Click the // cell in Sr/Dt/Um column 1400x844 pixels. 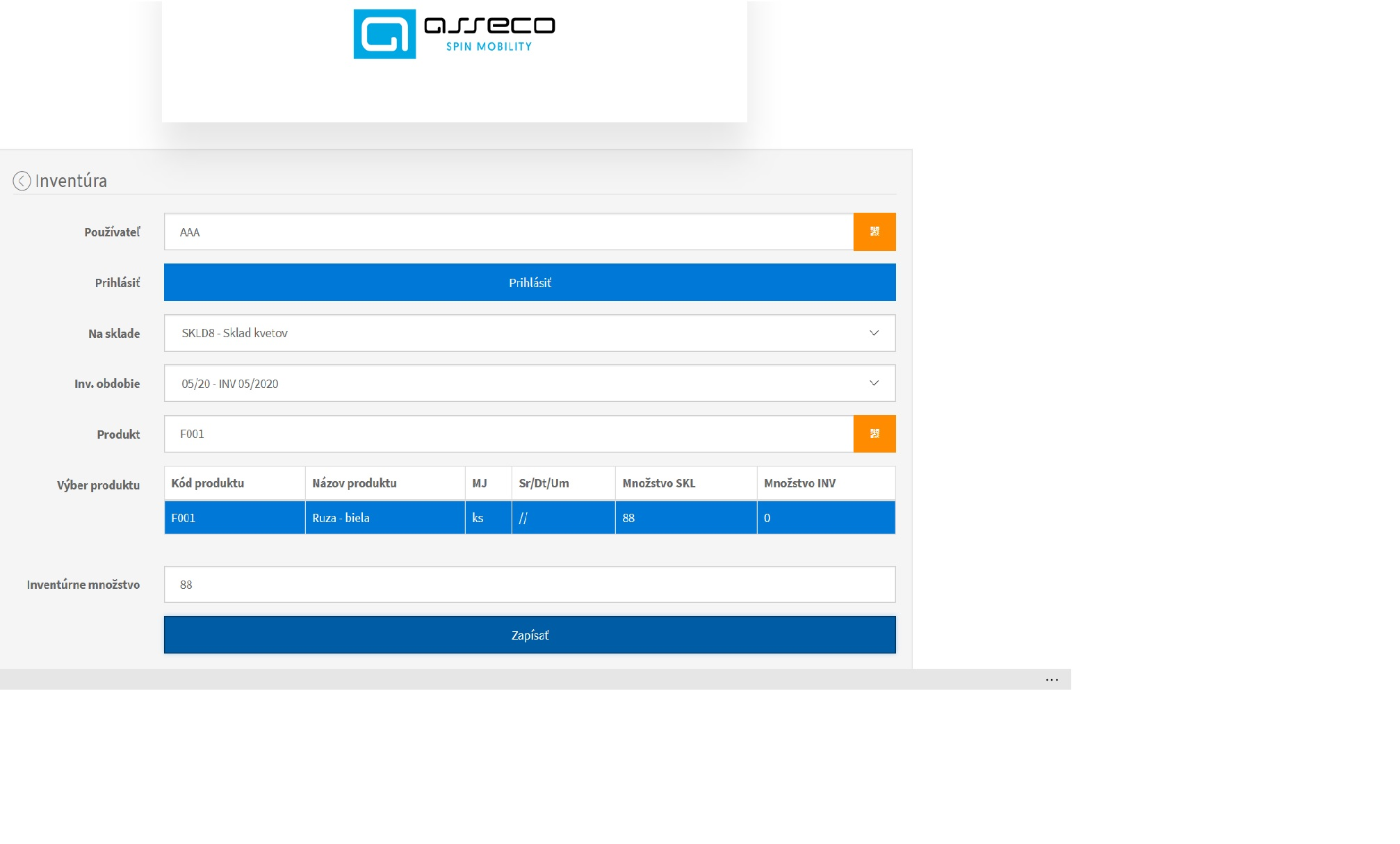pyautogui.click(x=564, y=518)
